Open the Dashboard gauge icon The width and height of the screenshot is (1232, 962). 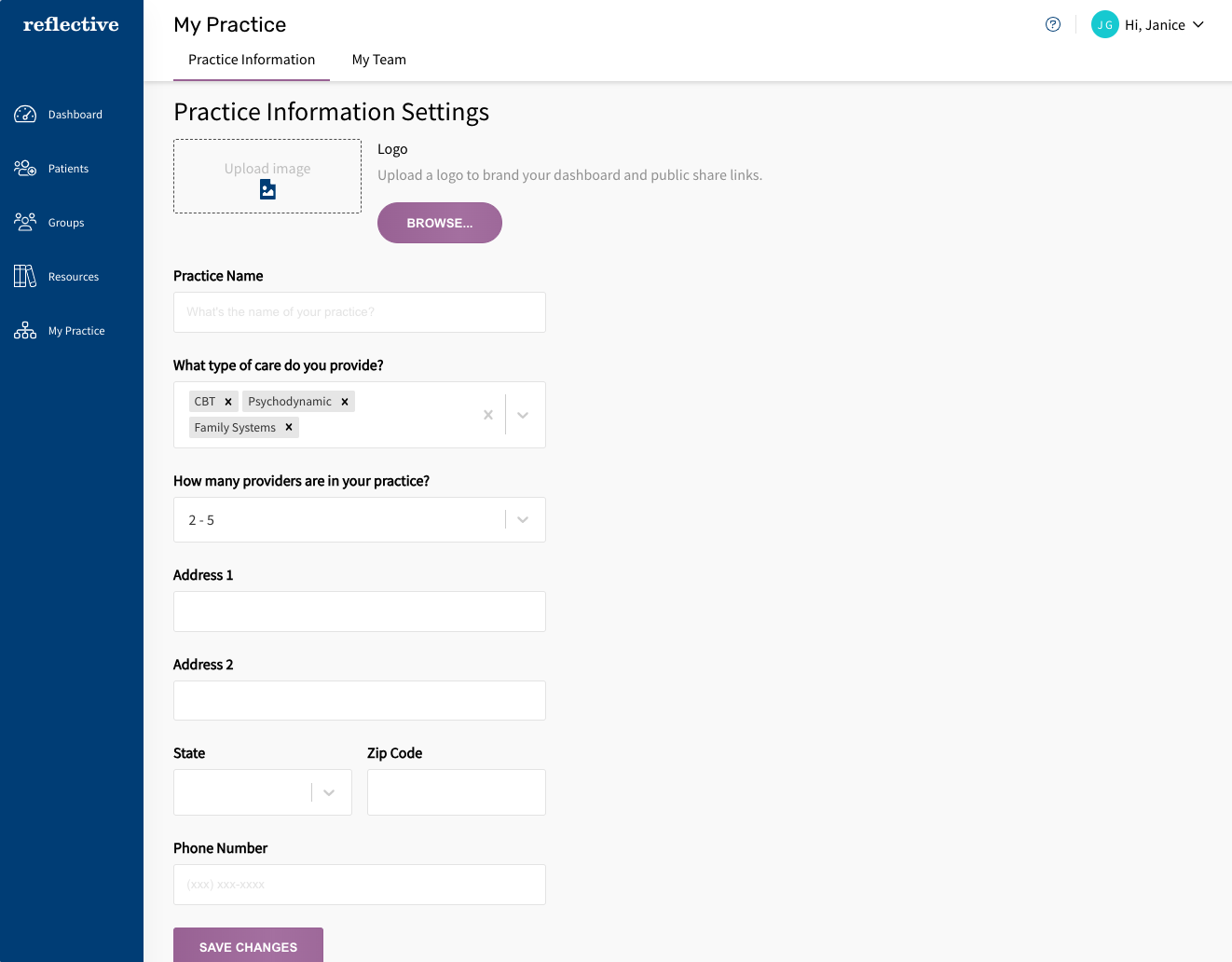[x=25, y=115]
